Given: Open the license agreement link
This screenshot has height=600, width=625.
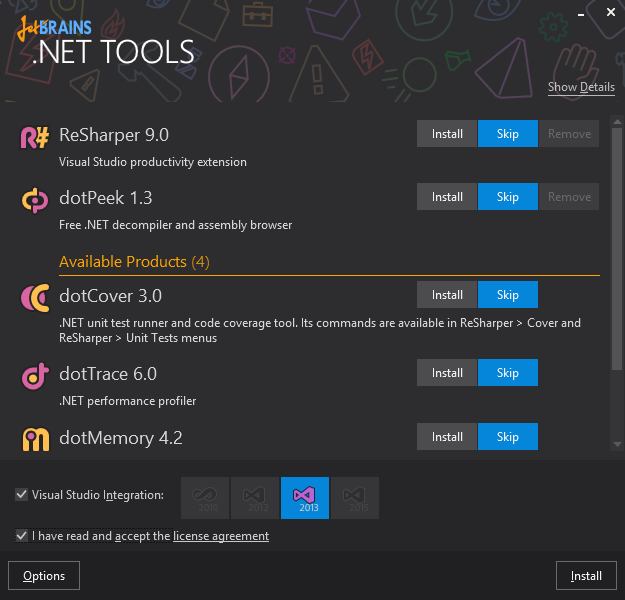Looking at the screenshot, I should point(221,536).
